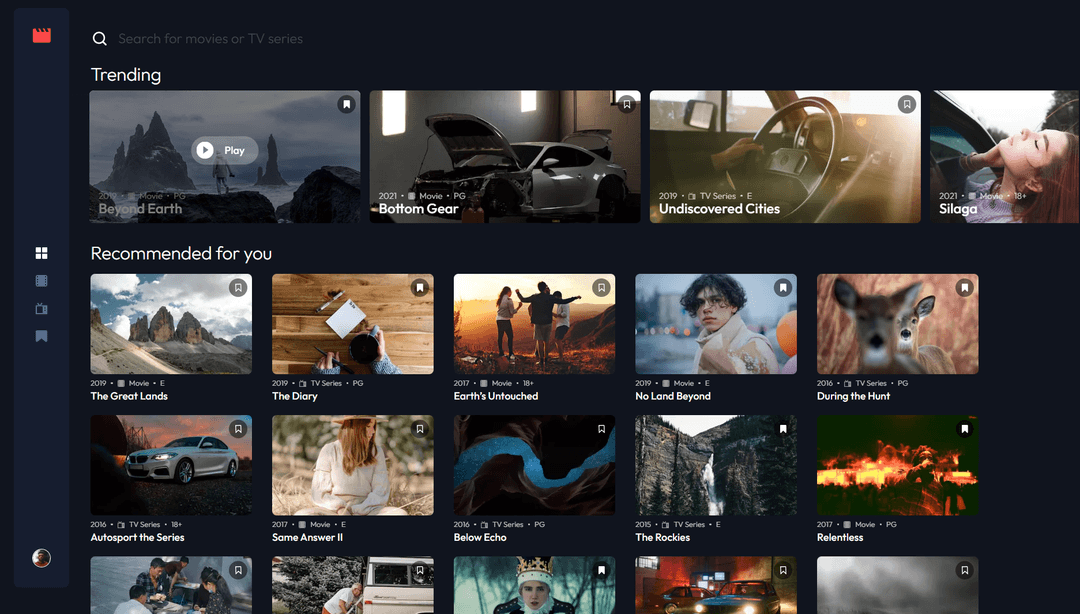This screenshot has height=614, width=1080.
Task: Toggle bookmark on Autosport the Series
Action: [x=238, y=429]
